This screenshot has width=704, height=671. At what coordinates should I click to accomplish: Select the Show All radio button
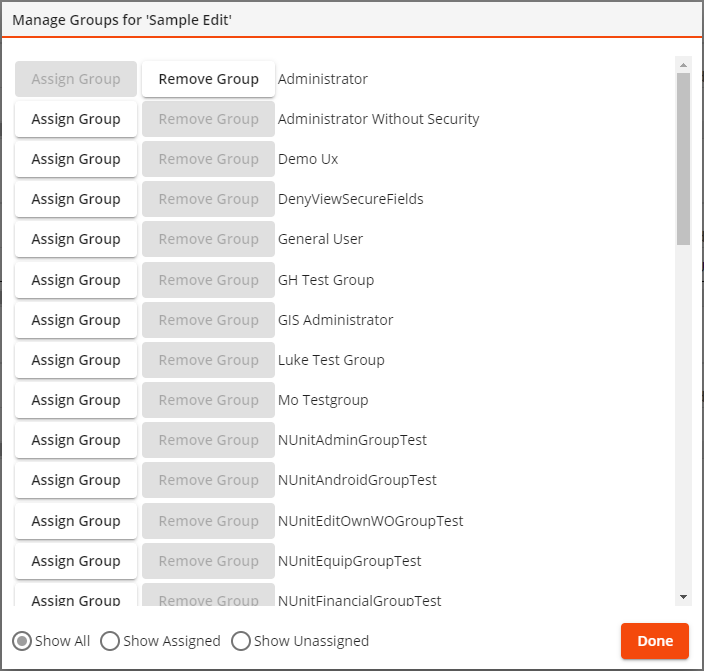click(21, 641)
